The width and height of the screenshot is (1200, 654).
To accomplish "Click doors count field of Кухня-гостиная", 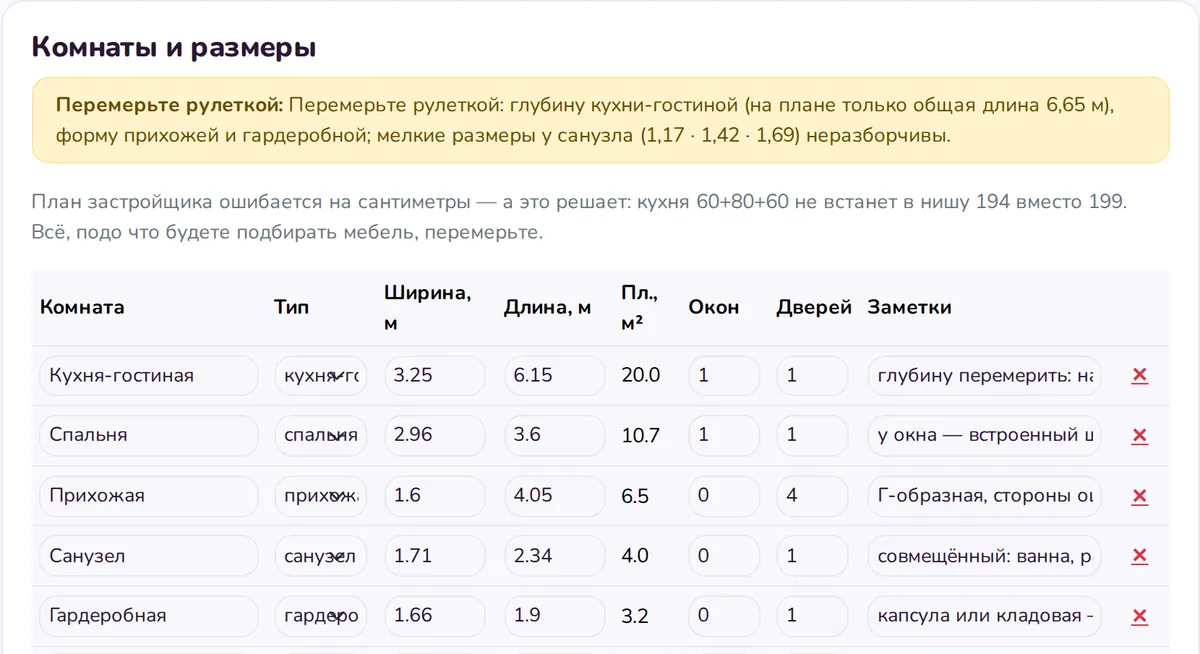I will tap(812, 376).
